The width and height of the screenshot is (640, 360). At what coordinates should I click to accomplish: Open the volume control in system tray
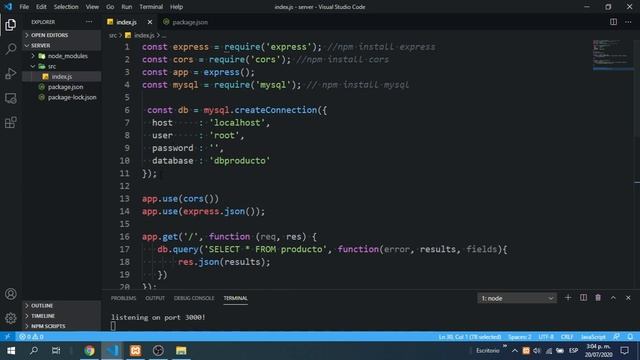pyautogui.click(x=537, y=351)
